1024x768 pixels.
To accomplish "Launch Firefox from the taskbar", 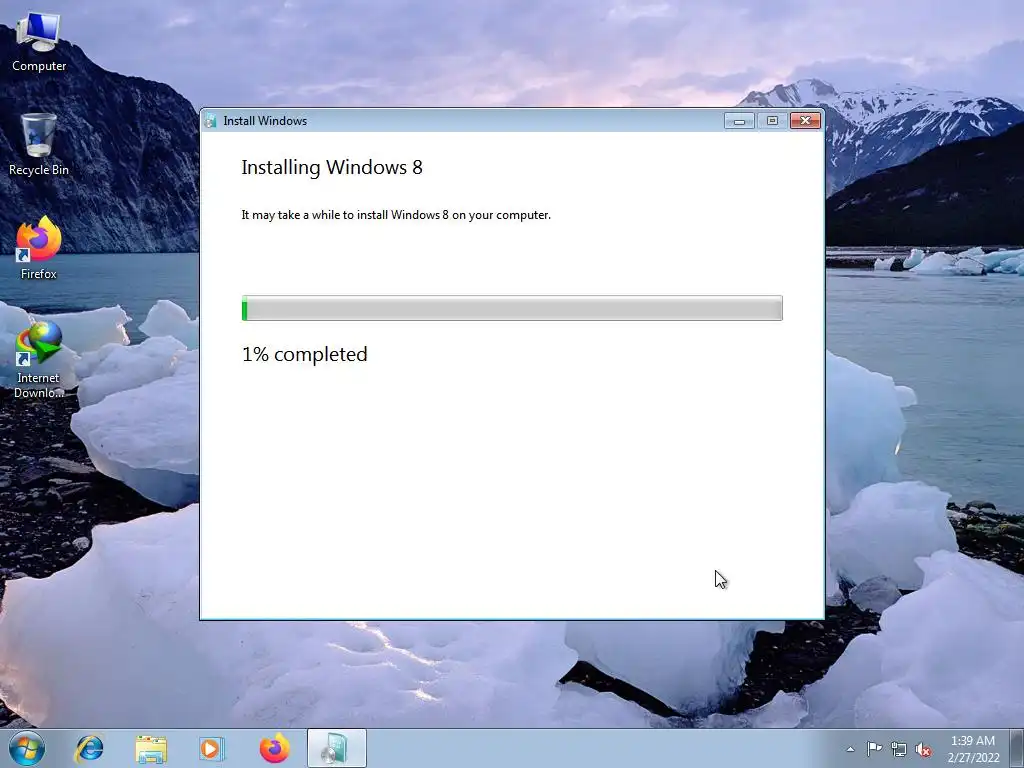I will [x=274, y=748].
